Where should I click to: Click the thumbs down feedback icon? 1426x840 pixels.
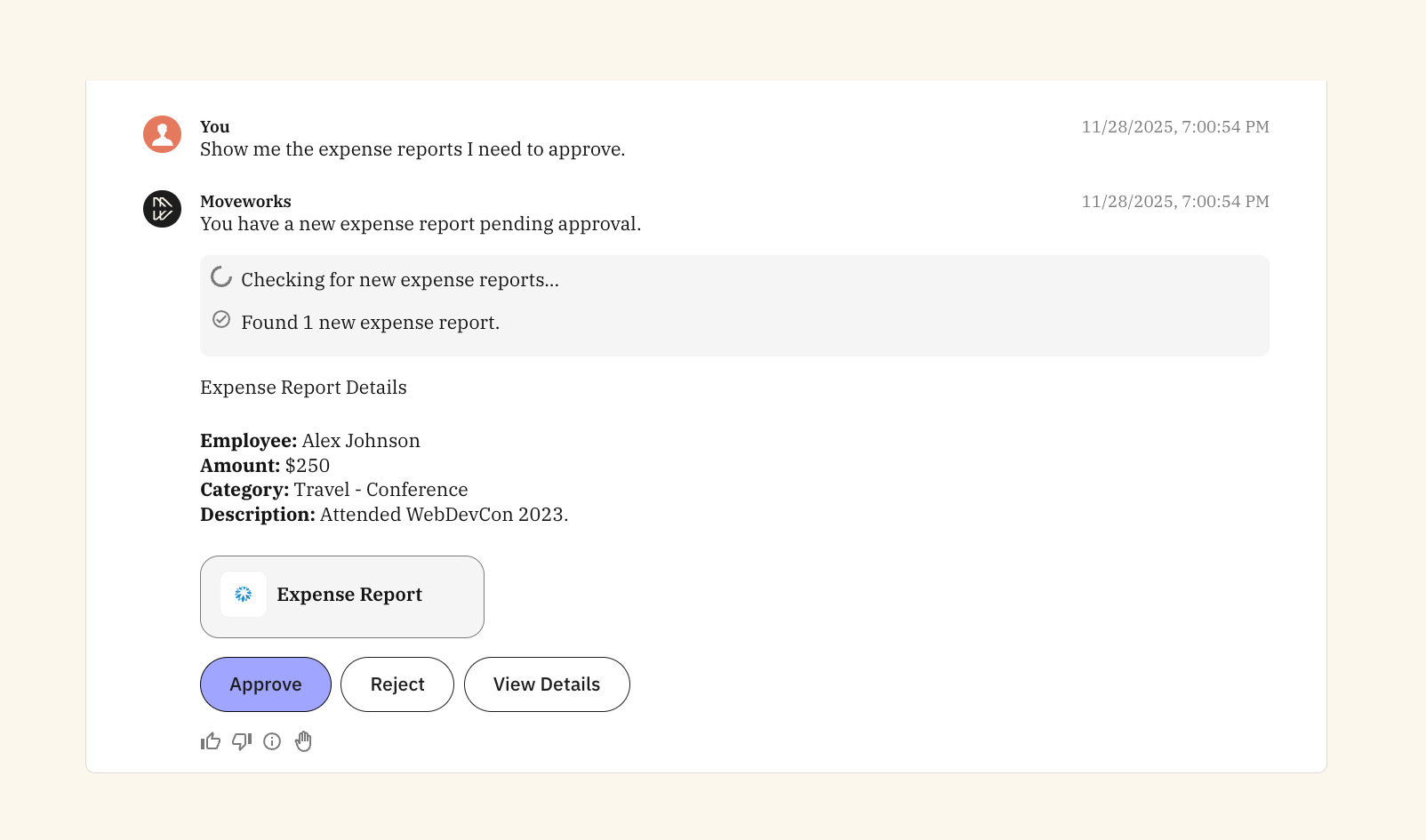pyautogui.click(x=242, y=741)
